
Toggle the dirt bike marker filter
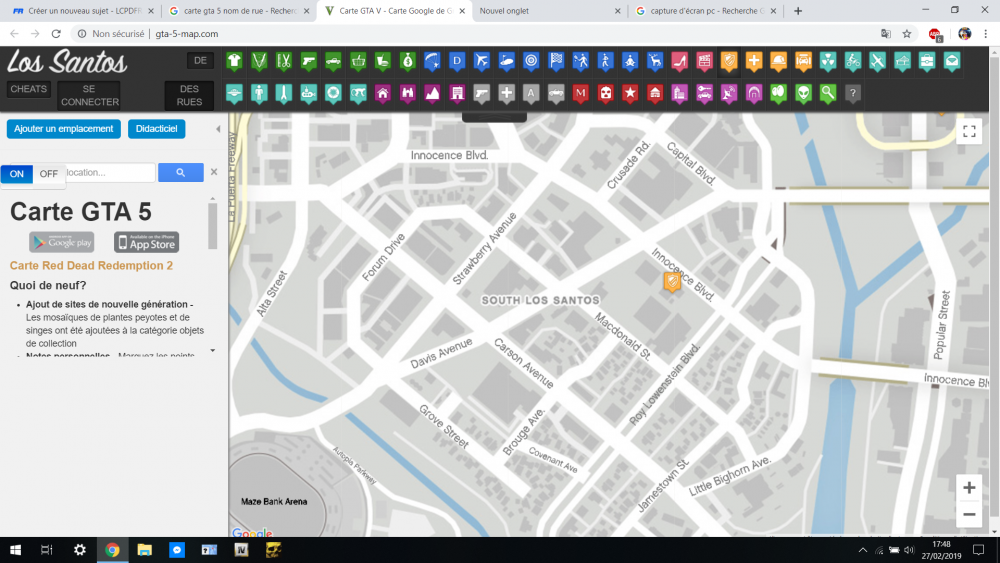[x=853, y=62]
